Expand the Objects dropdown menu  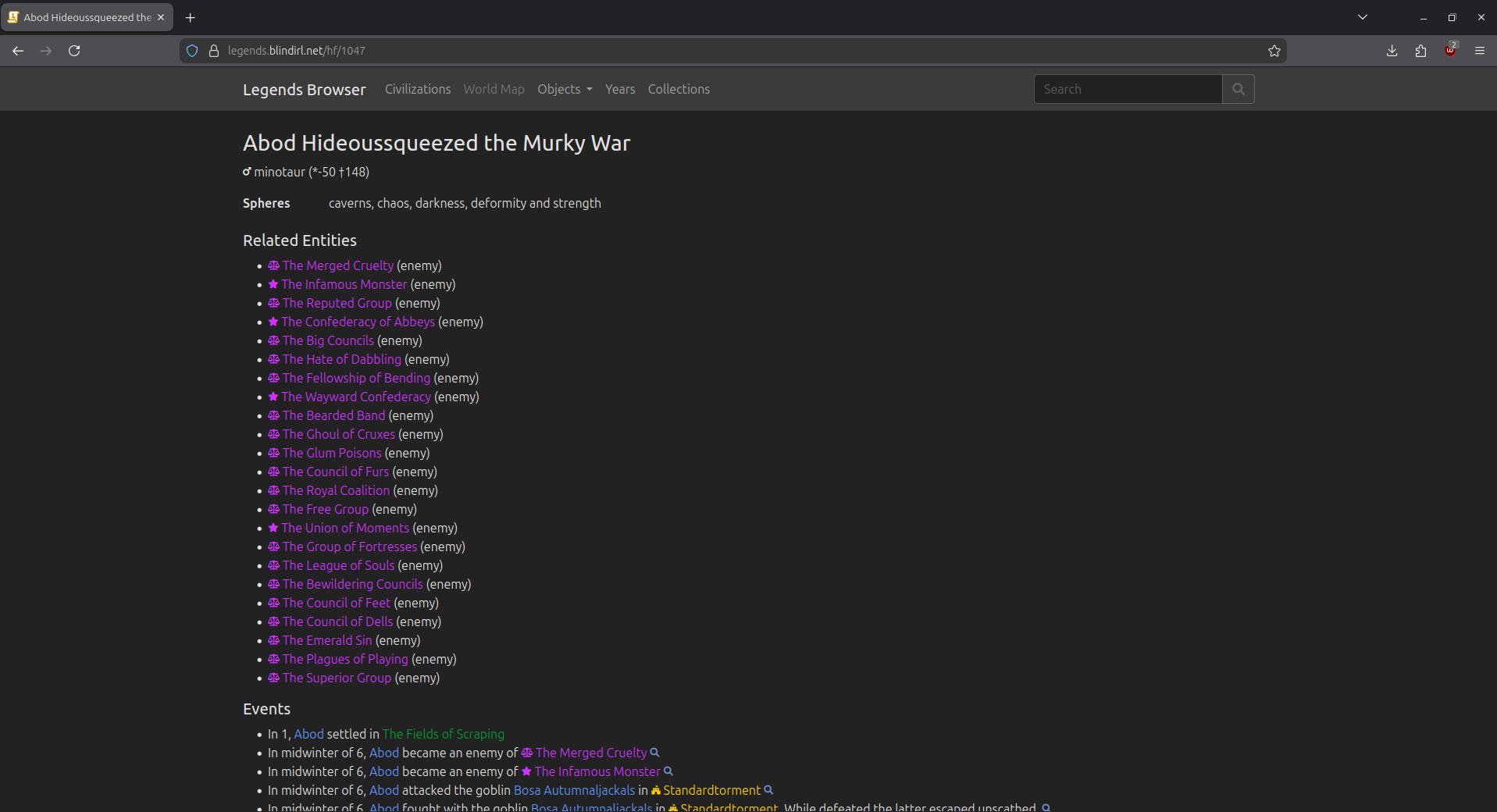(x=564, y=89)
